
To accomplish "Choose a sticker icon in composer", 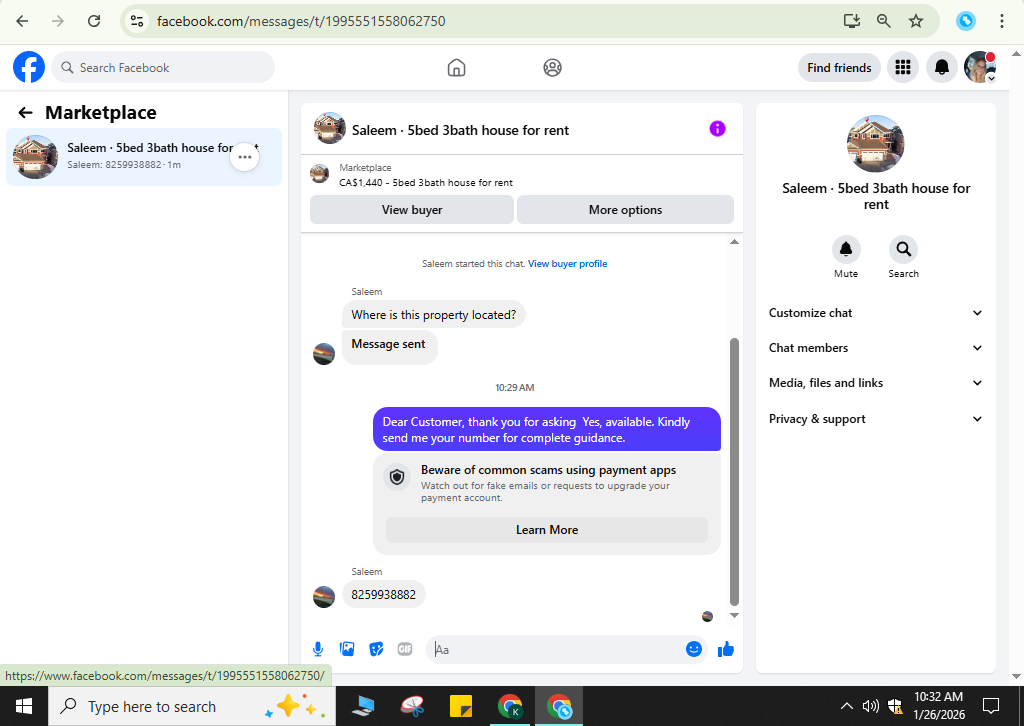I will pyautogui.click(x=376, y=649).
